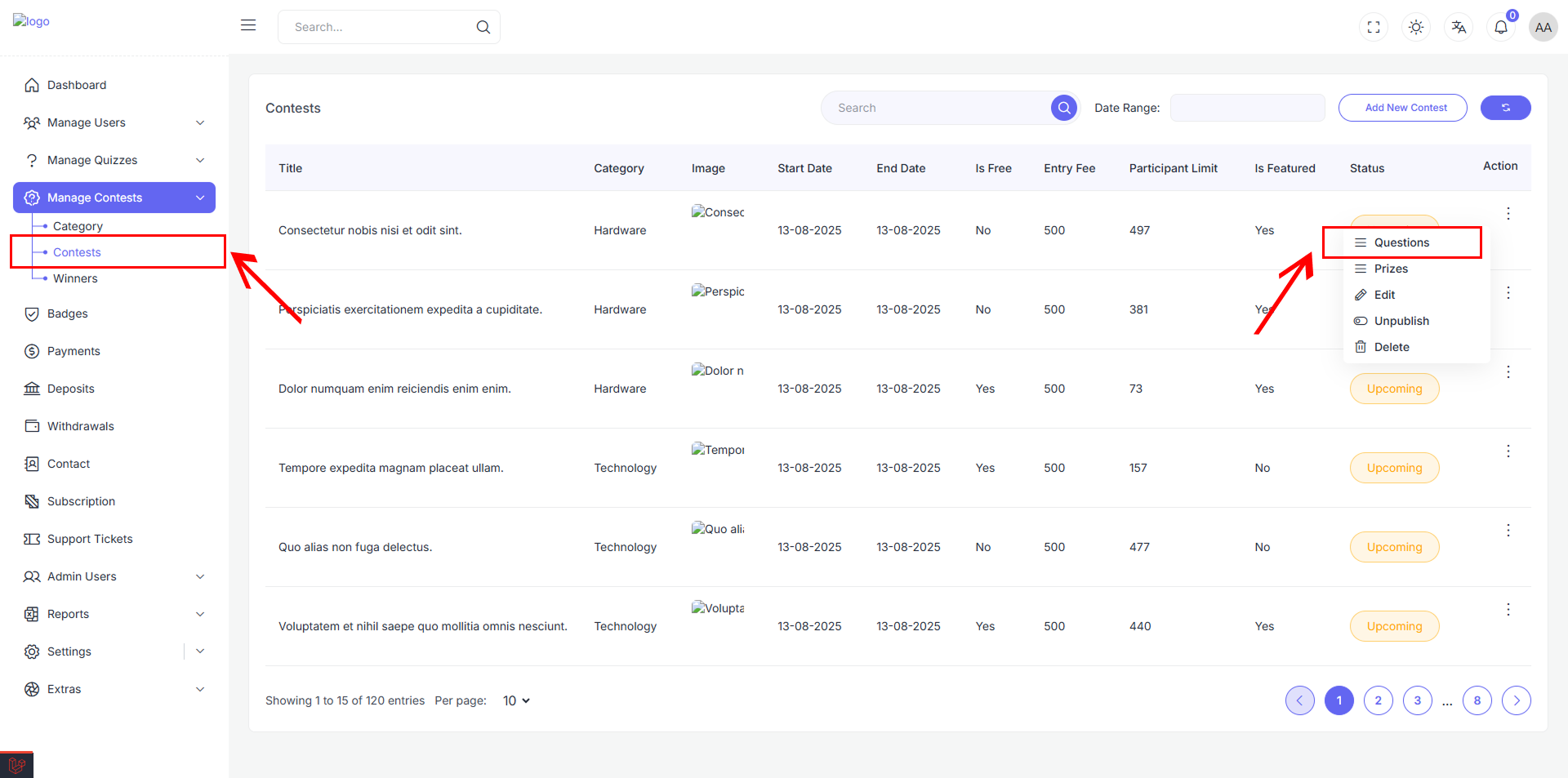Open actions menu for Consectetur nobis row
Screen dimensions: 1568x778
pos(1508,213)
